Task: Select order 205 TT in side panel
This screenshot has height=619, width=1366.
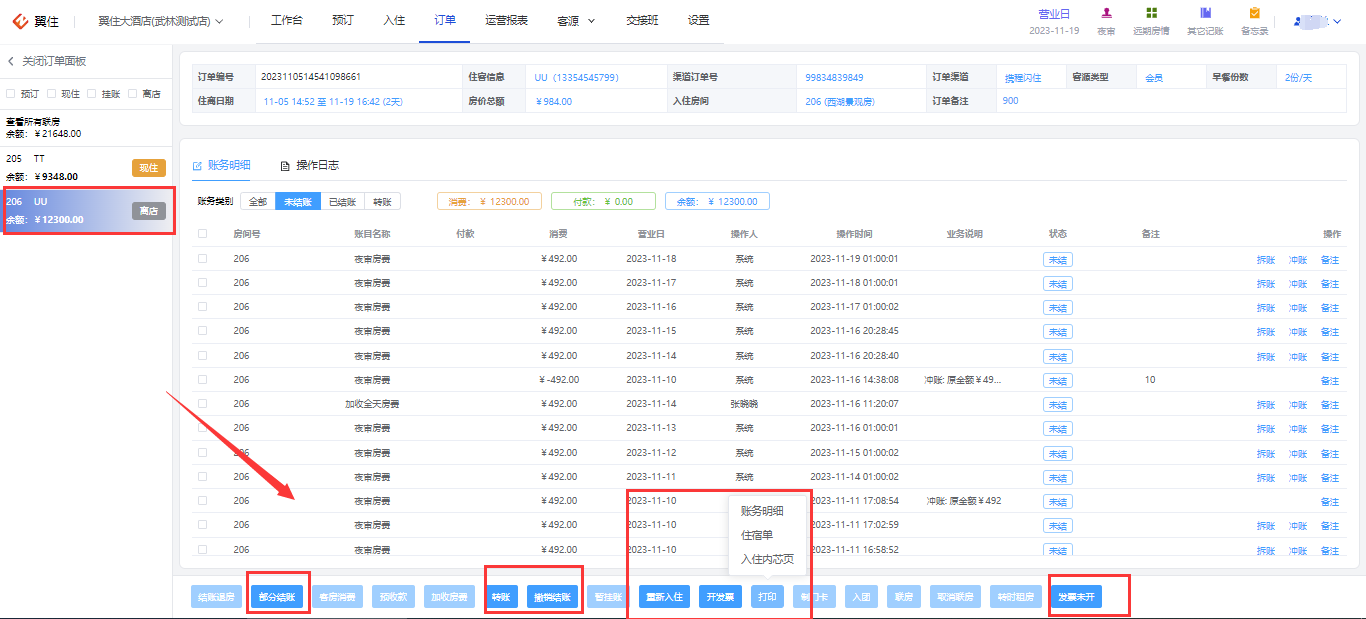Action: point(86,167)
